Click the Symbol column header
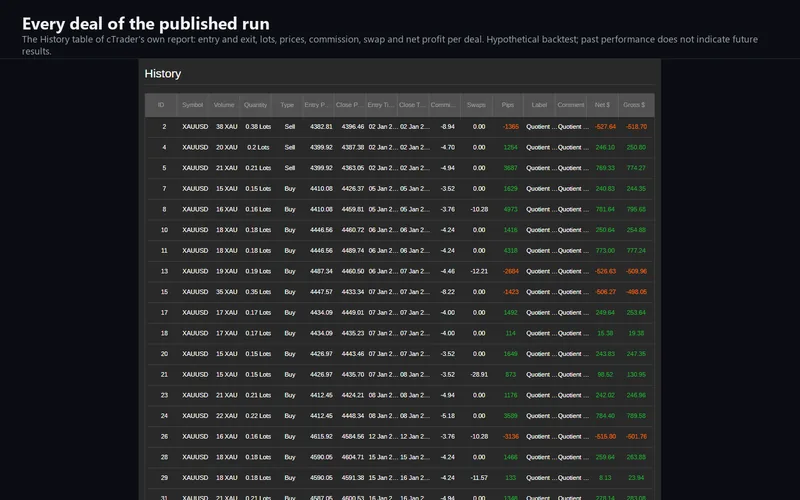Screen dimensions: 800x500 pos(192,105)
